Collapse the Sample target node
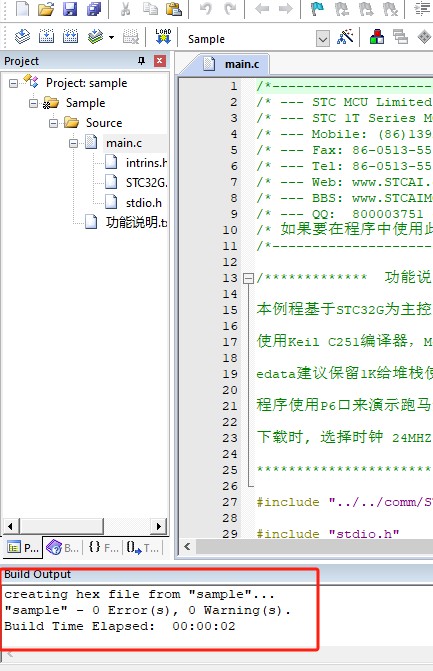Image resolution: width=433 pixels, height=671 pixels. point(33,103)
